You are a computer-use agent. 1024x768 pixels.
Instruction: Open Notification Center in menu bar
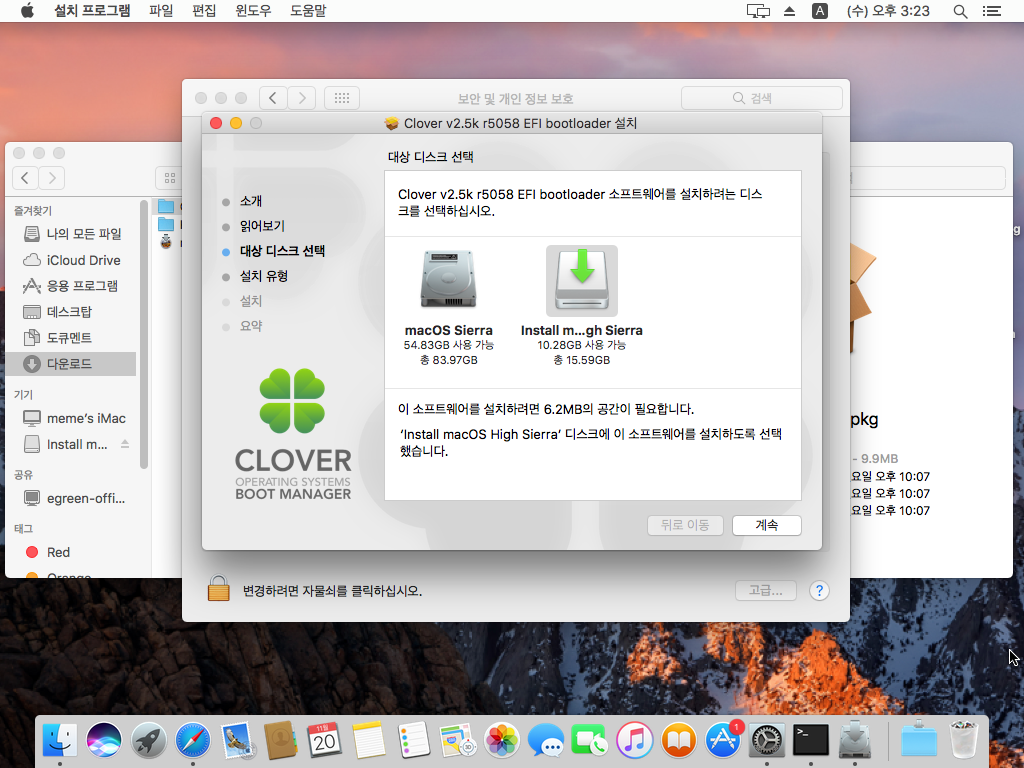point(991,11)
